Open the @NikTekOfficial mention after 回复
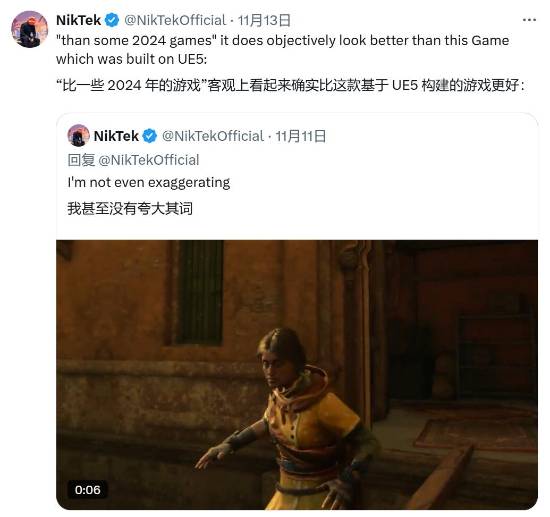 pyautogui.click(x=149, y=160)
